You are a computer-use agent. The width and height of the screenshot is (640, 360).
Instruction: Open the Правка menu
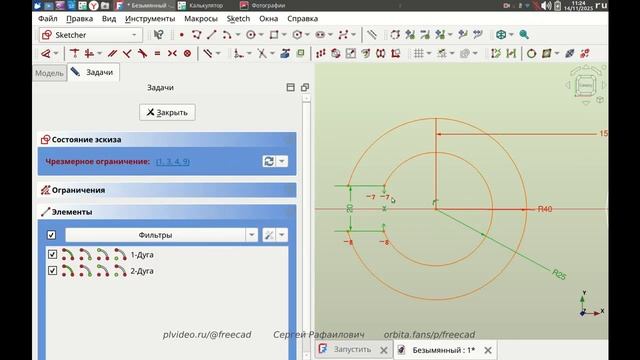click(80, 19)
